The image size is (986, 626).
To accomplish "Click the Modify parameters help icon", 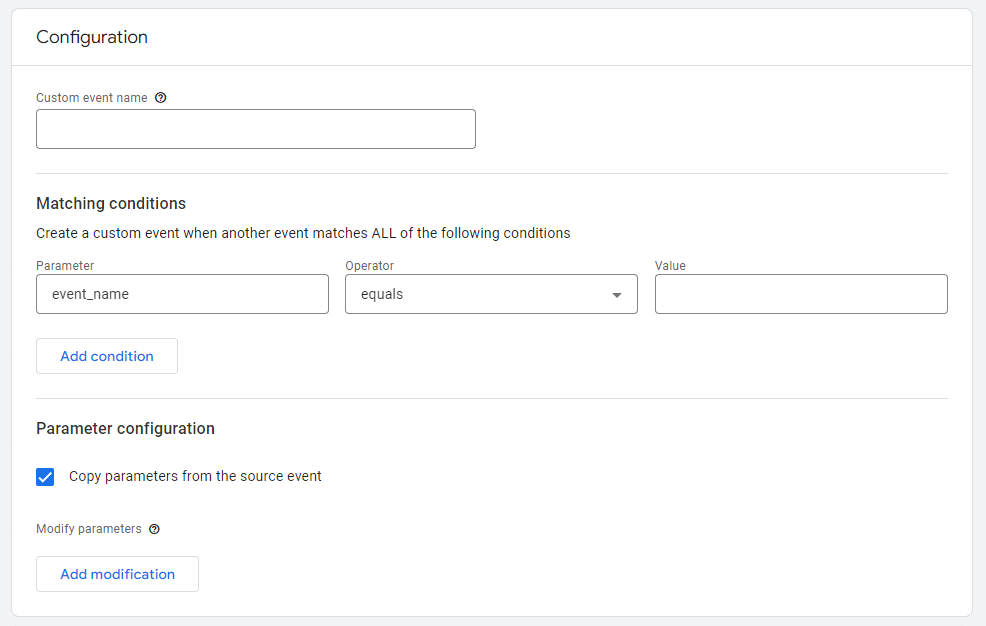I will [154, 529].
